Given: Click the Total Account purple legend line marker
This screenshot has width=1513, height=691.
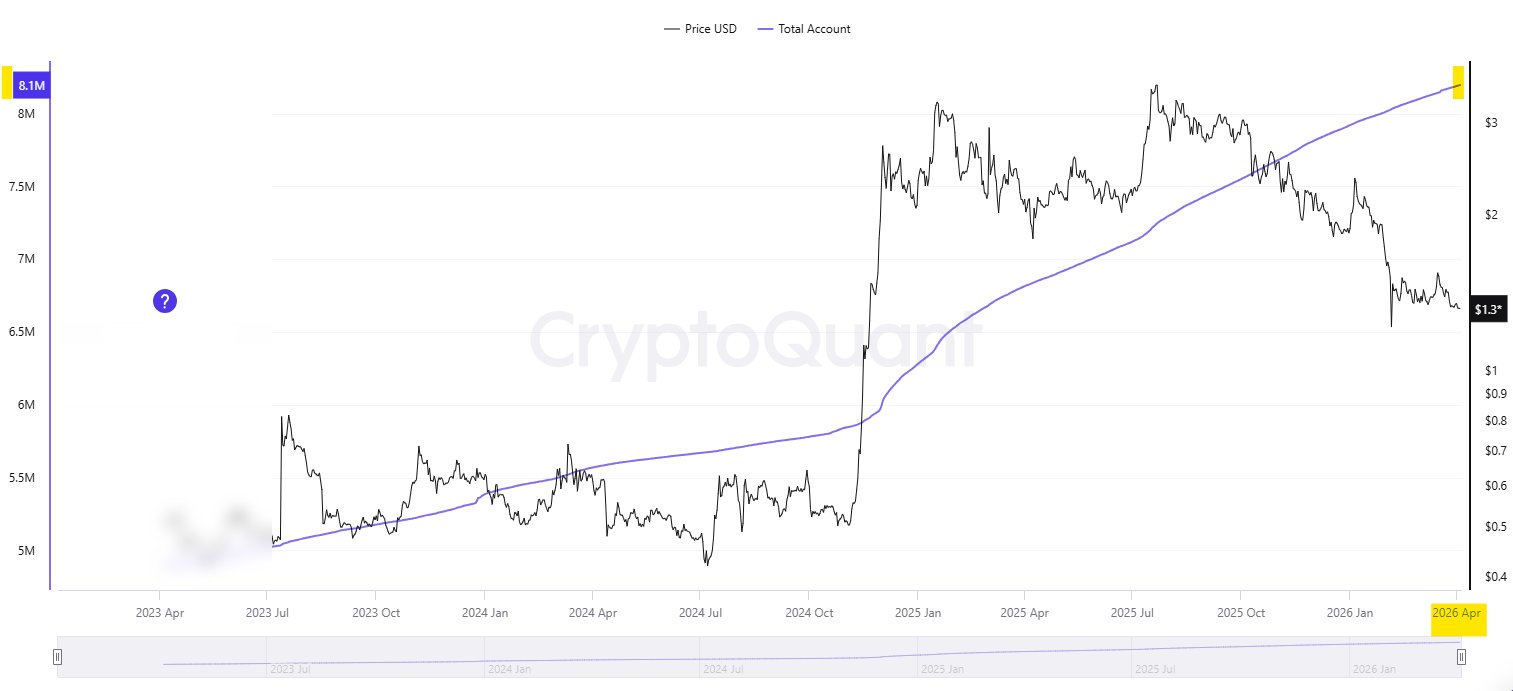Looking at the screenshot, I should pyautogui.click(x=766, y=29).
